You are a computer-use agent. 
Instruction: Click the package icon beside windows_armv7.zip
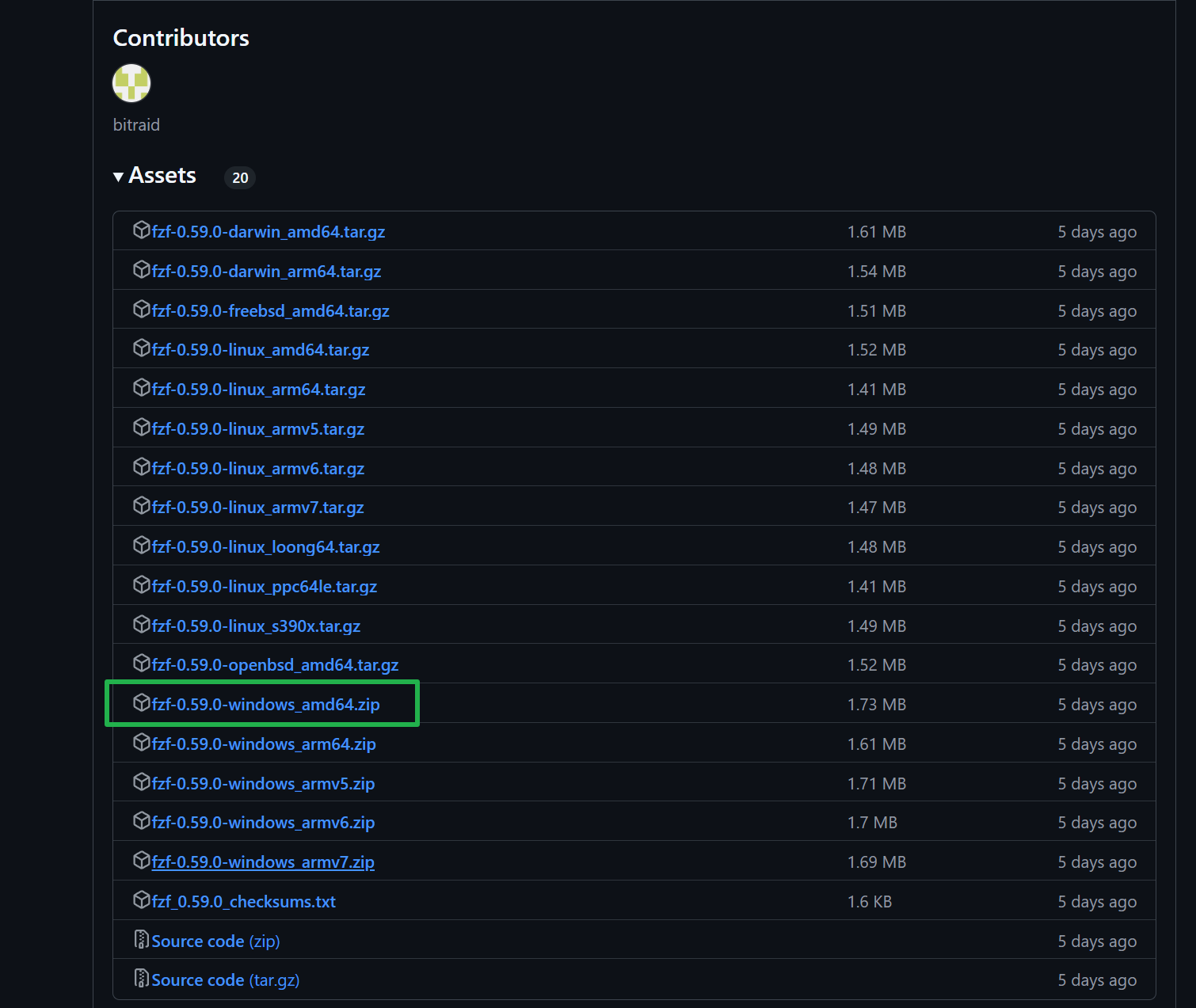[x=142, y=861]
